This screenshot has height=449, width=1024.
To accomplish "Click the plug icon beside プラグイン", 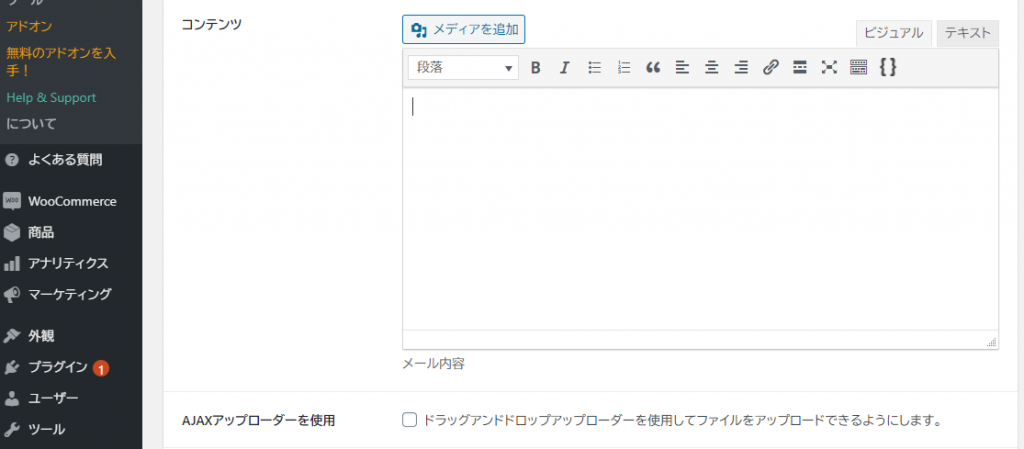I will tap(12, 367).
